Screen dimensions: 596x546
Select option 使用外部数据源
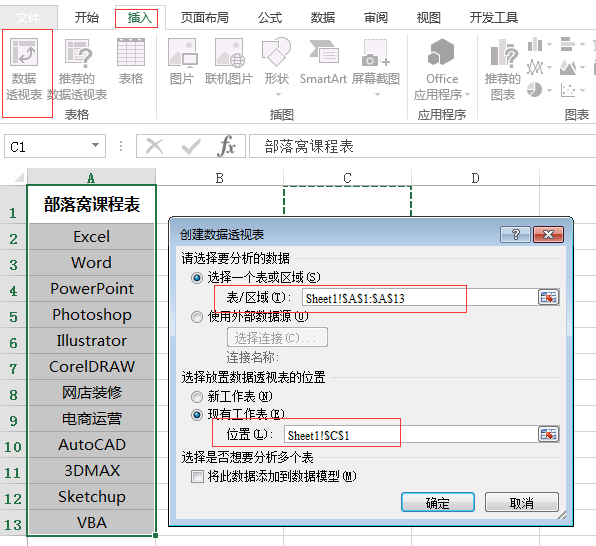(x=197, y=317)
